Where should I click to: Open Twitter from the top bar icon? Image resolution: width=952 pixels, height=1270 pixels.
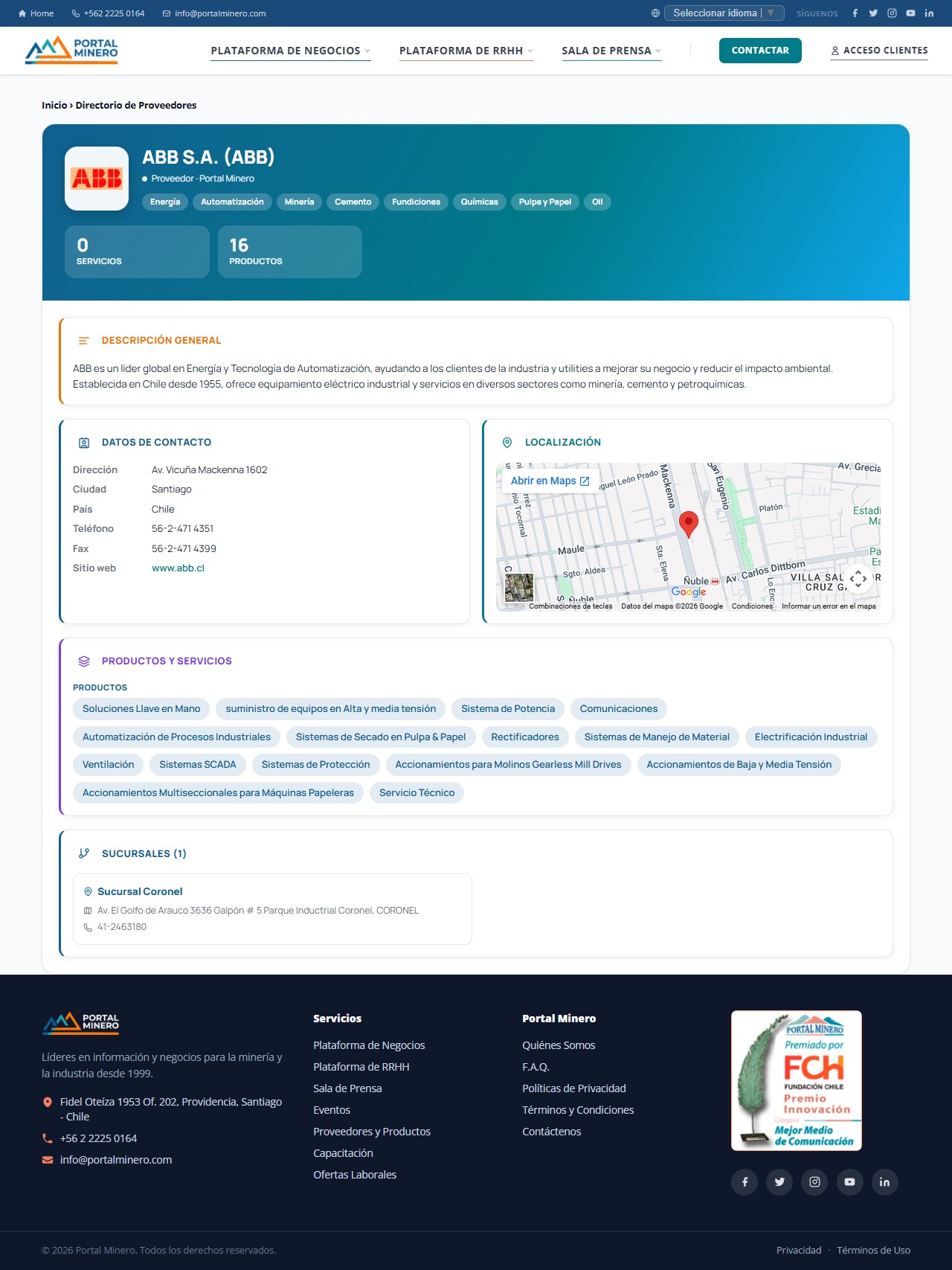pyautogui.click(x=873, y=13)
